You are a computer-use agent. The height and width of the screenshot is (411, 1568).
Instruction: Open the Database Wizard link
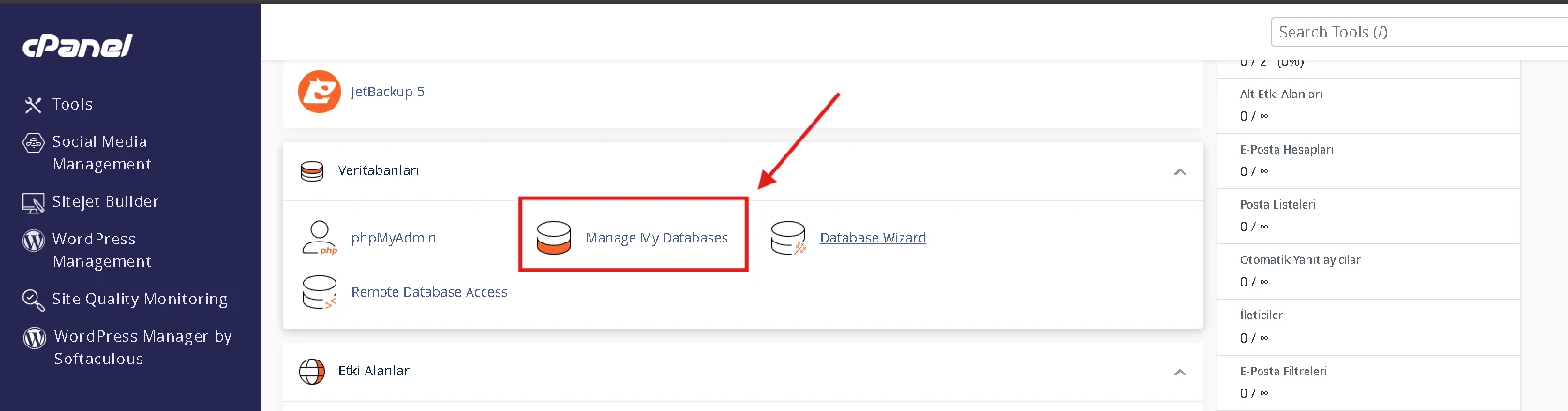click(x=873, y=238)
